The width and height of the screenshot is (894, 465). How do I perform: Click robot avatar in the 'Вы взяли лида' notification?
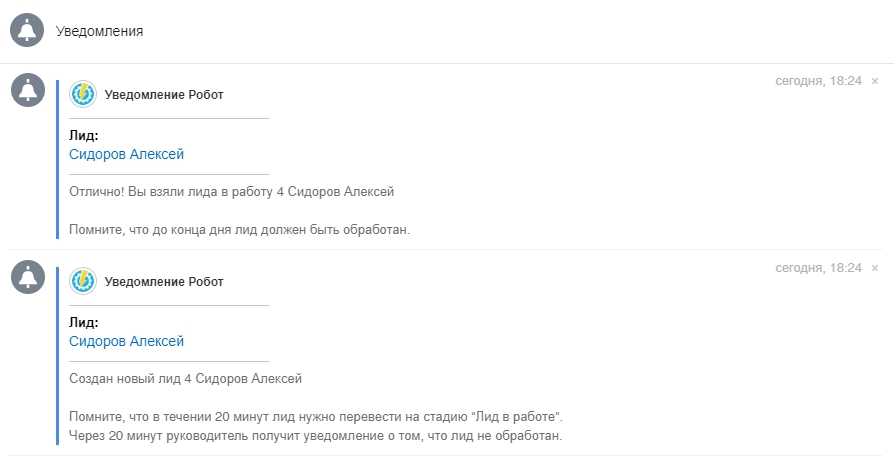pos(83,94)
